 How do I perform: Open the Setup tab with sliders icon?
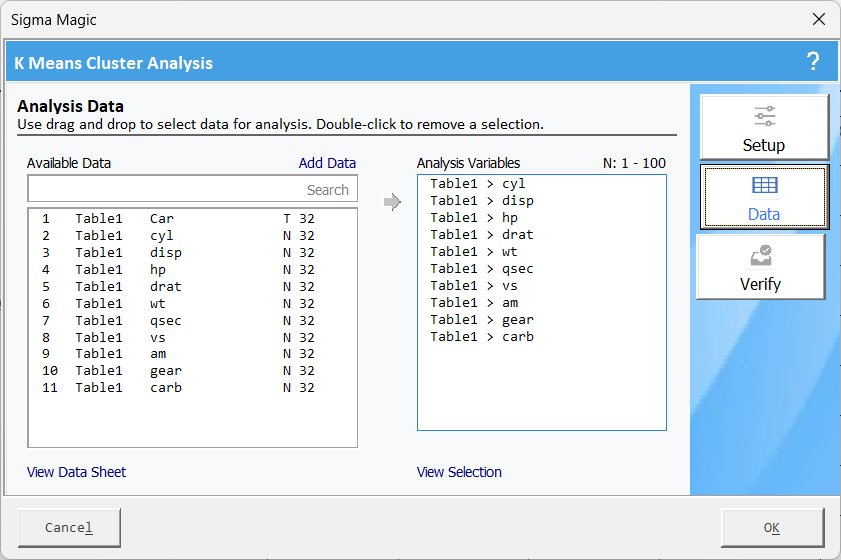pyautogui.click(x=764, y=127)
